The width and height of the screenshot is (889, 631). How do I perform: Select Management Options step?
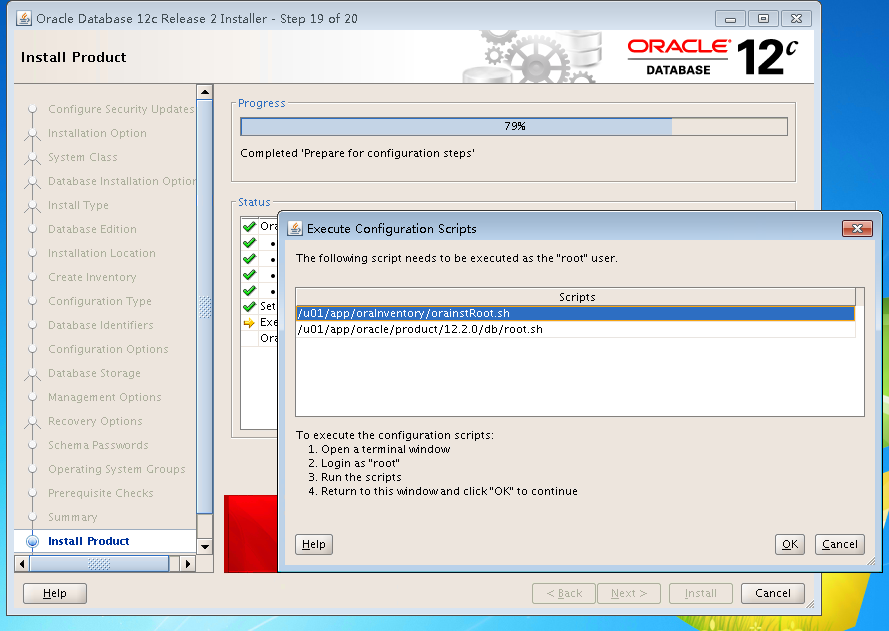(x=105, y=397)
